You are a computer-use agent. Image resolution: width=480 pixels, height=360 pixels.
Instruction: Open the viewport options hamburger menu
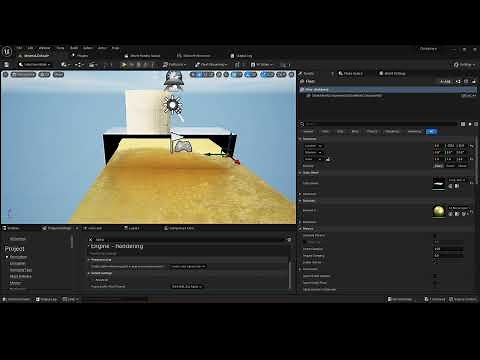click(x=6, y=74)
